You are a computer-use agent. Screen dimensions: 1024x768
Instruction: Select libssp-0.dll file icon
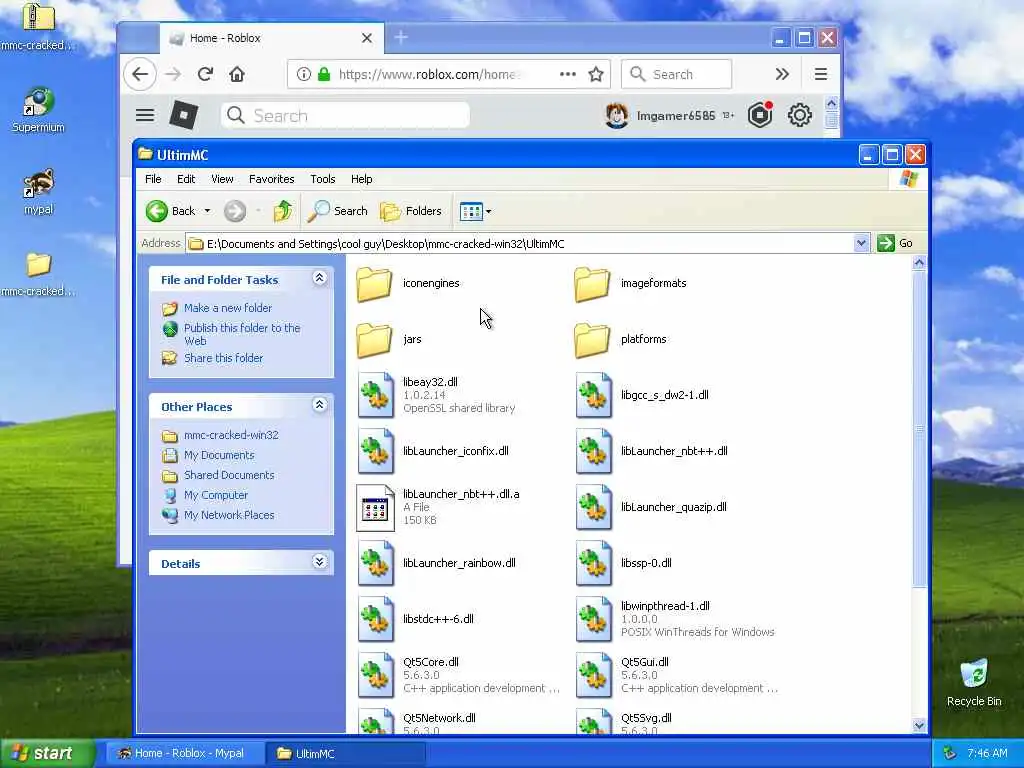tap(594, 564)
